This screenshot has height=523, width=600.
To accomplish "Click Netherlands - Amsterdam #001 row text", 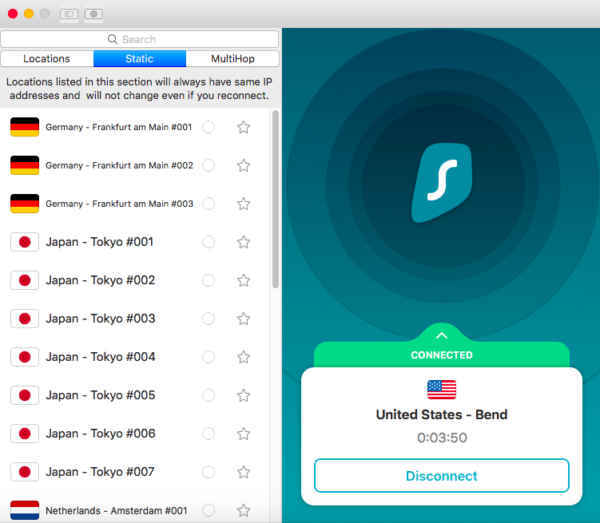I will pyautogui.click(x=116, y=510).
